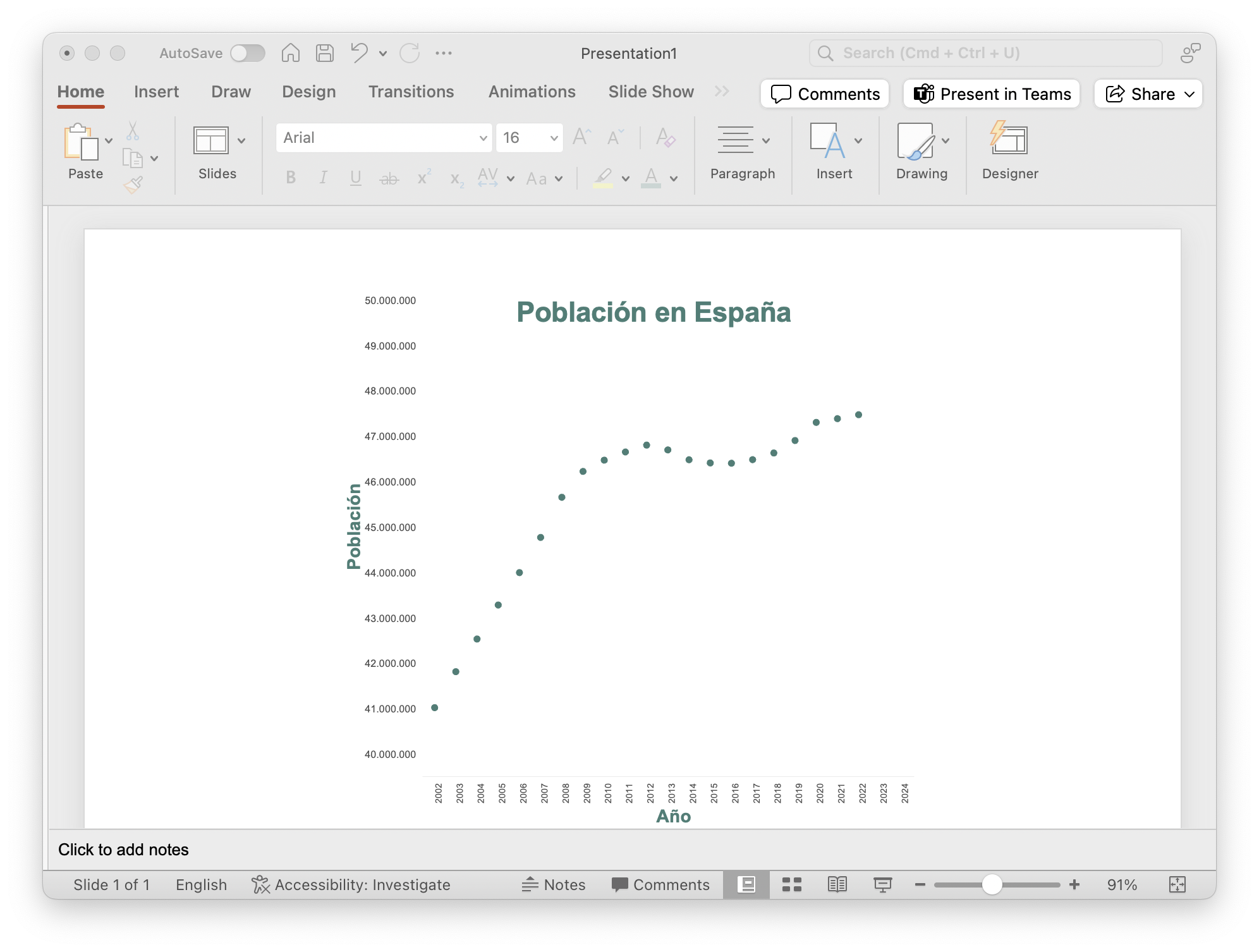
Task: Open the Format Painter
Action: [x=133, y=185]
